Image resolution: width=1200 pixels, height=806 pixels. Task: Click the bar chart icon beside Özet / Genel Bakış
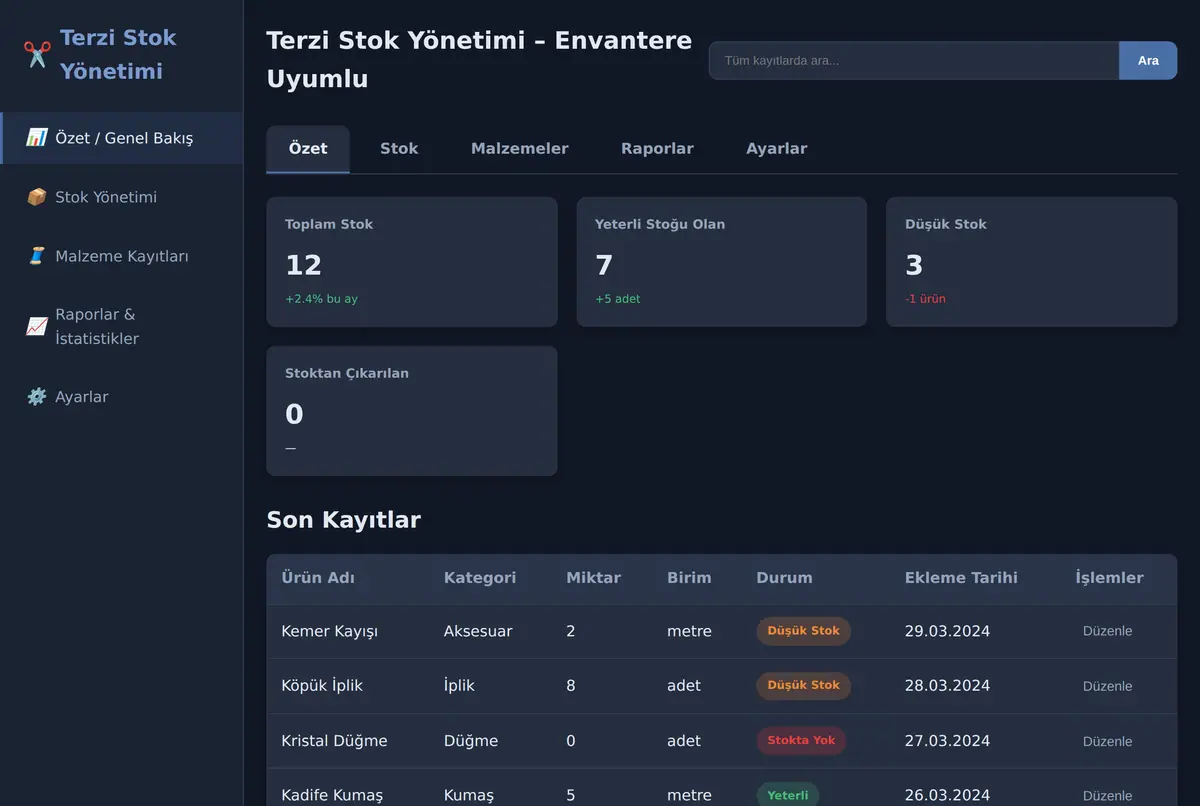coord(37,138)
